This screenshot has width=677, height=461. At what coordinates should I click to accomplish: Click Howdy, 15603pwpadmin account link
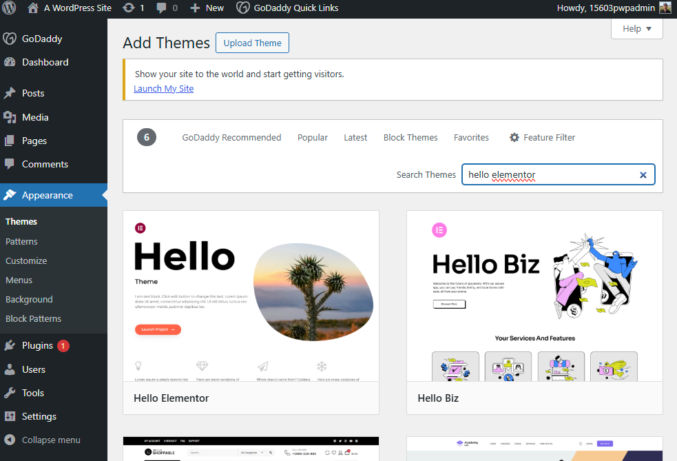click(605, 8)
